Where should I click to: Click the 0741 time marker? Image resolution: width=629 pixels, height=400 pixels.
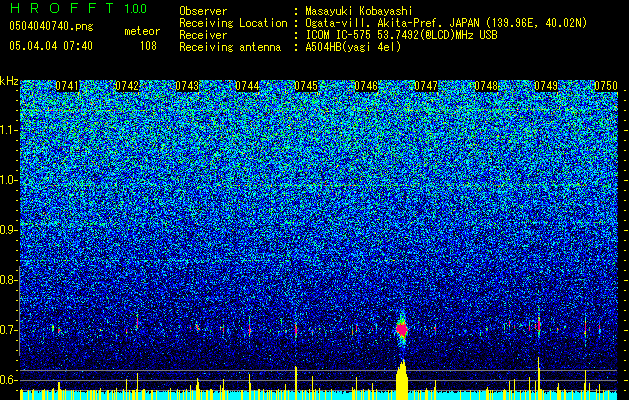(67, 86)
